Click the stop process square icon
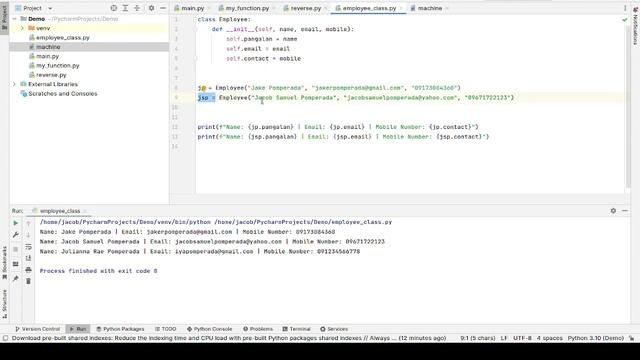This screenshot has width=640, height=360. (x=16, y=249)
